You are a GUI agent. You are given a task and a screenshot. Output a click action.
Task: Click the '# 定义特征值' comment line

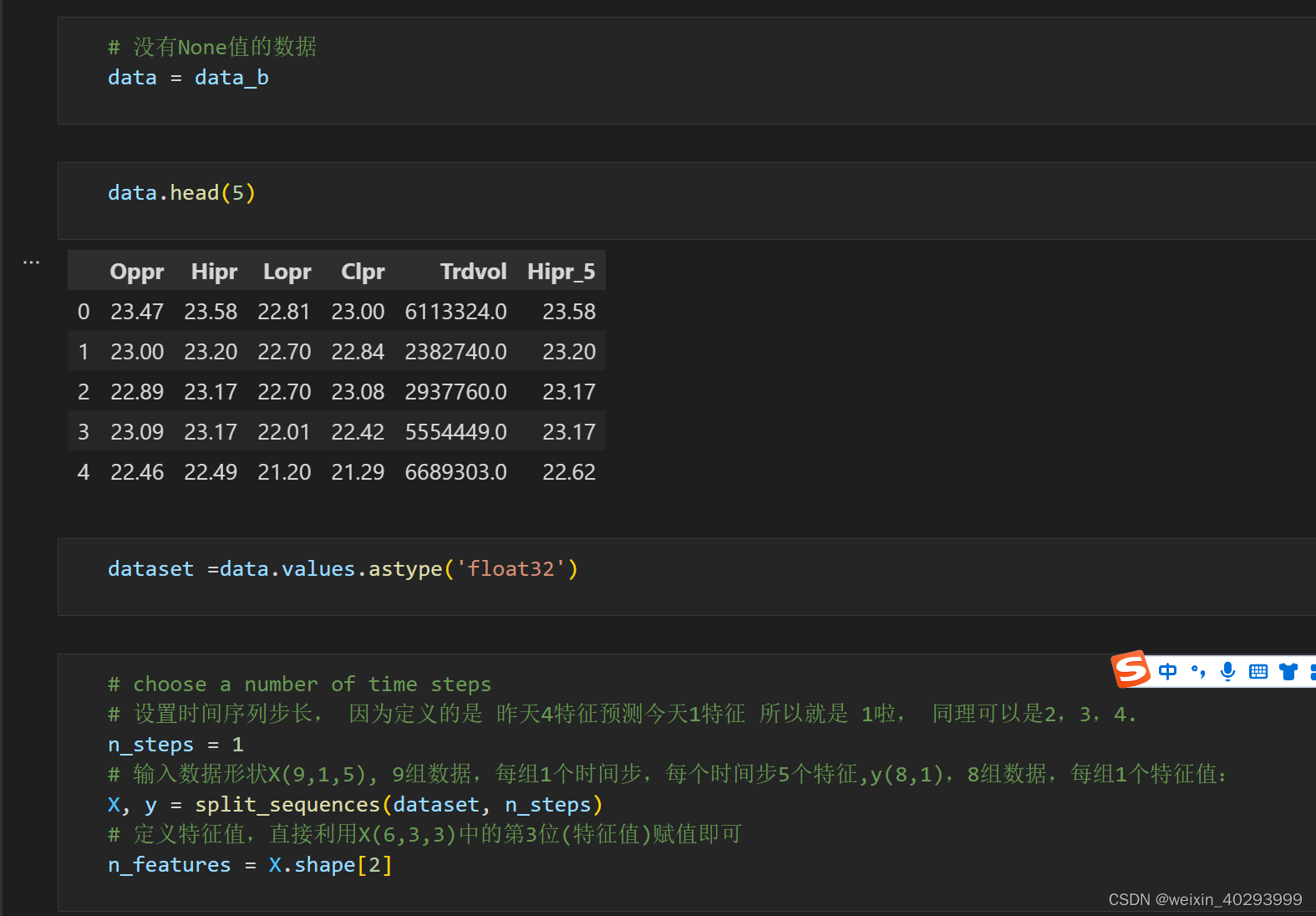click(x=424, y=835)
